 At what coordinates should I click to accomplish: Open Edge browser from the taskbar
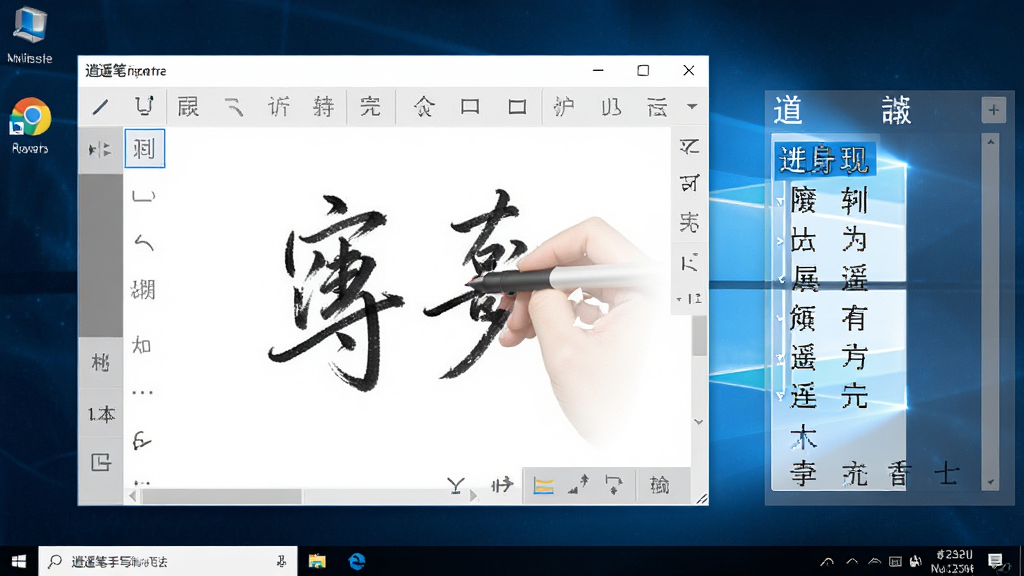pos(357,561)
